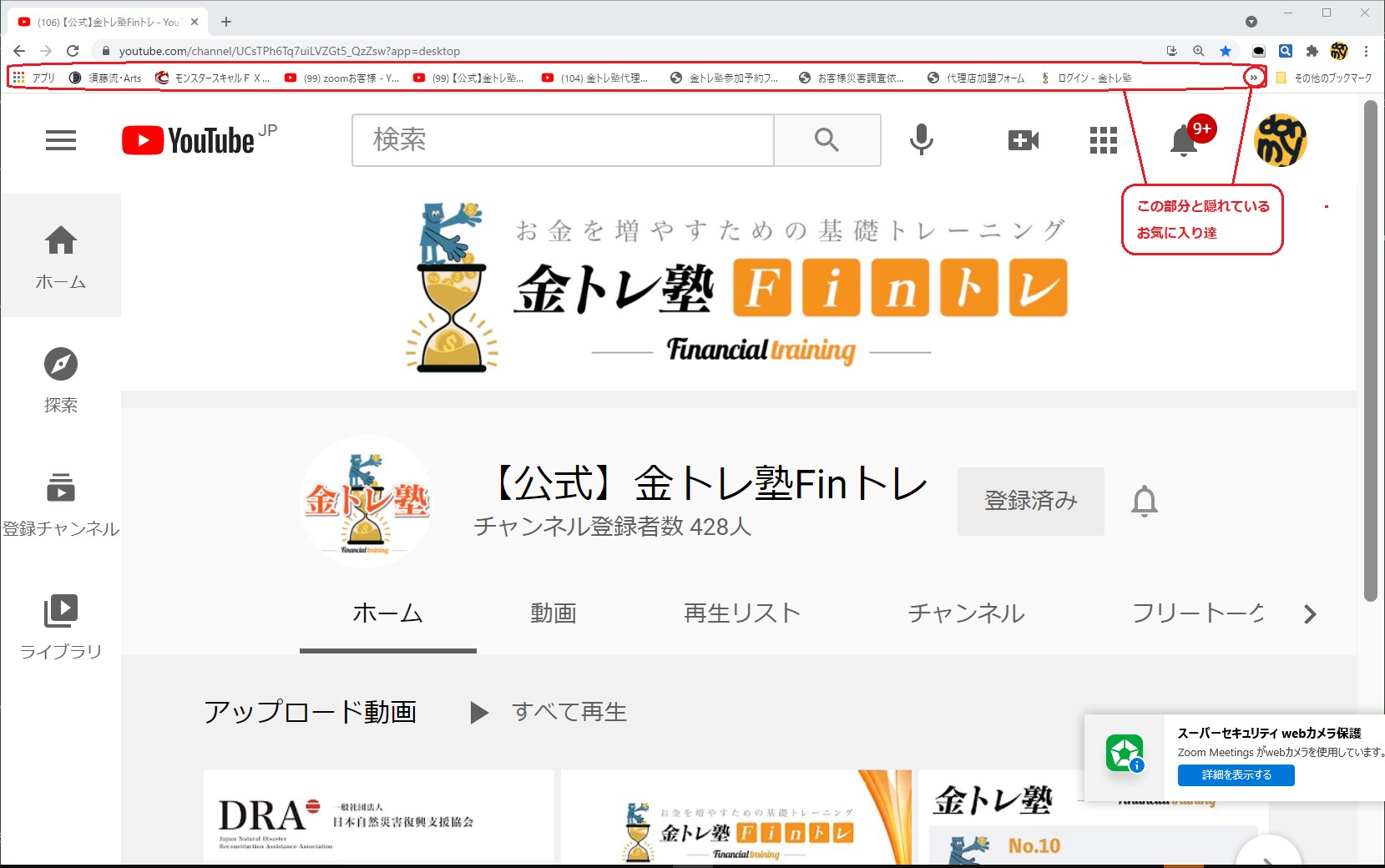Go back with the browser back arrow
Image resolution: width=1385 pixels, height=868 pixels.
[19, 51]
